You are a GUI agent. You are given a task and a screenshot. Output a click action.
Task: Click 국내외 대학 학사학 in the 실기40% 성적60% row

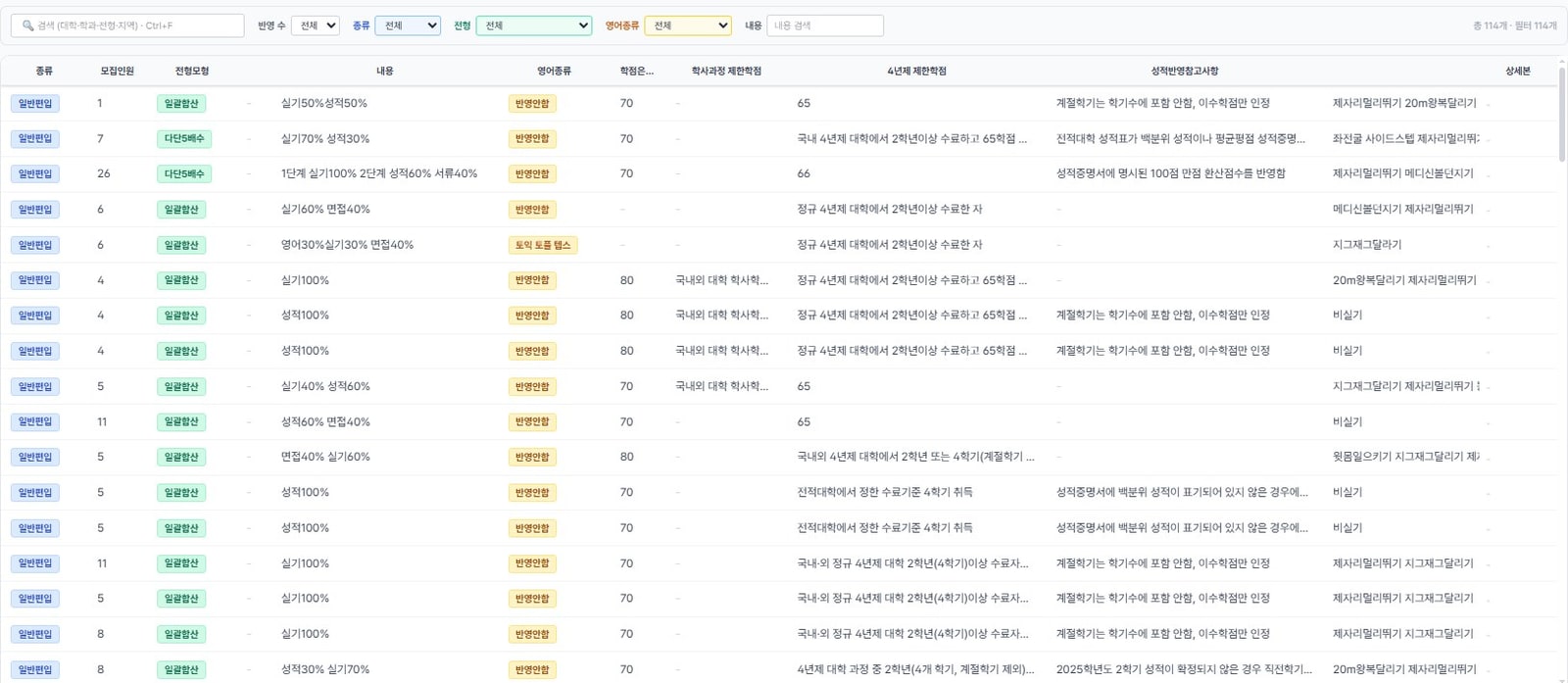pyautogui.click(x=722, y=386)
